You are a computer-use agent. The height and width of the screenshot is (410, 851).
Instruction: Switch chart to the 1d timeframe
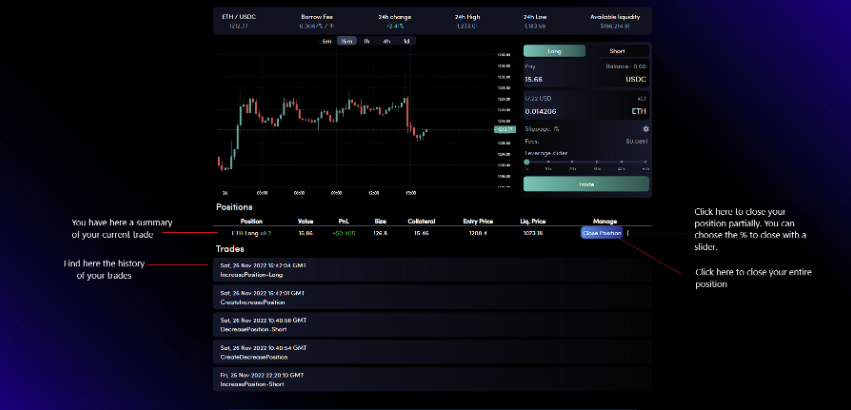[406, 41]
